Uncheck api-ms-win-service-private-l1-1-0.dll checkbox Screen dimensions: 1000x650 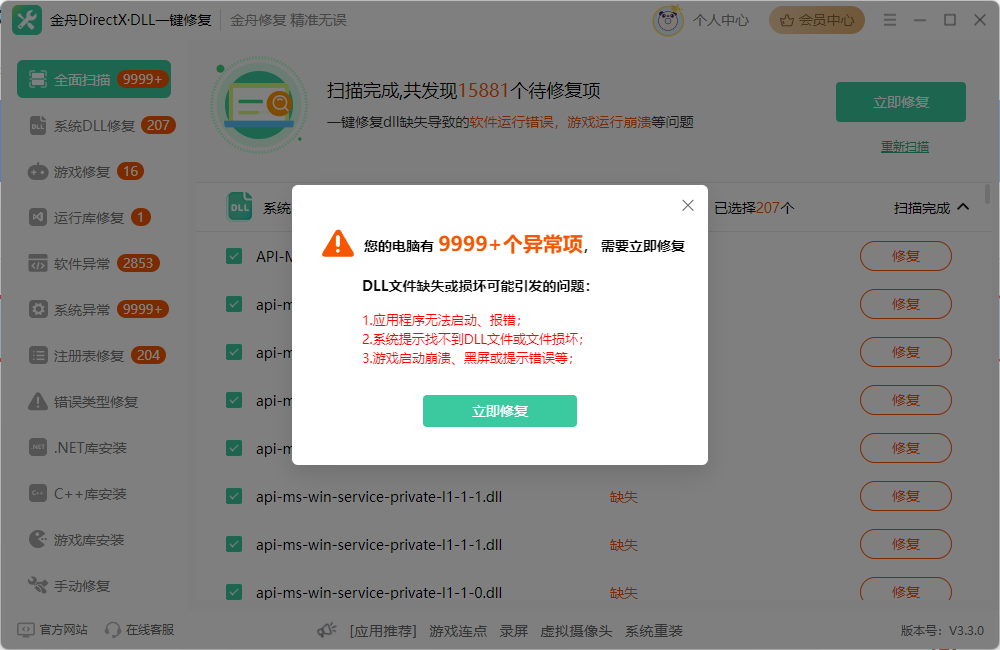pyautogui.click(x=234, y=592)
